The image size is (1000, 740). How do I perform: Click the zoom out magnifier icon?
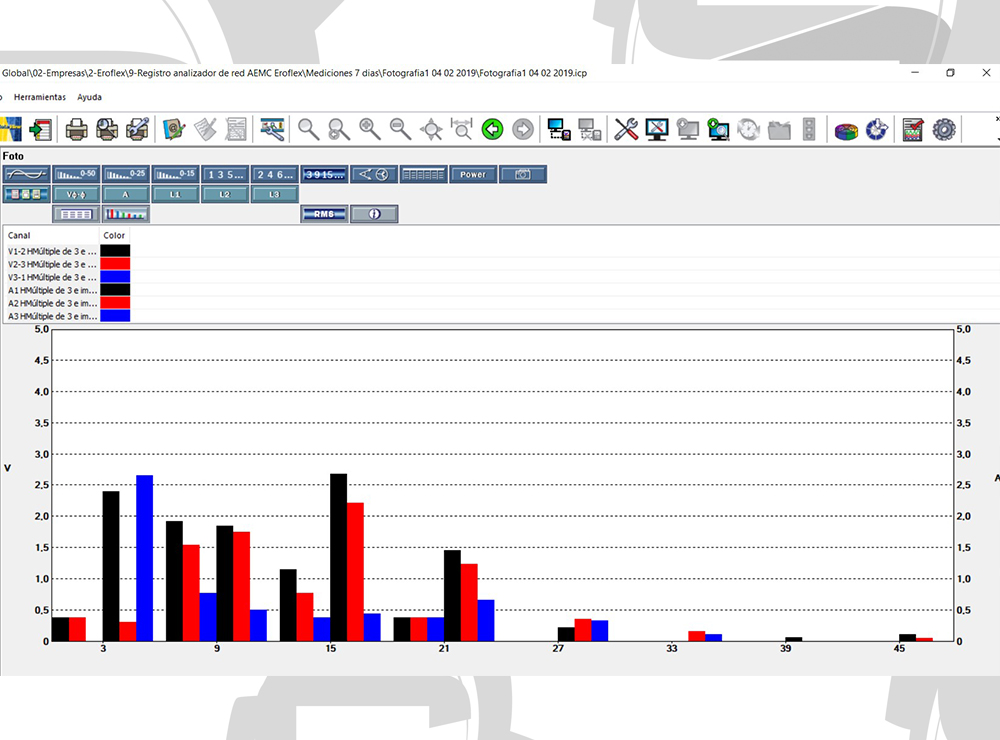coord(400,129)
